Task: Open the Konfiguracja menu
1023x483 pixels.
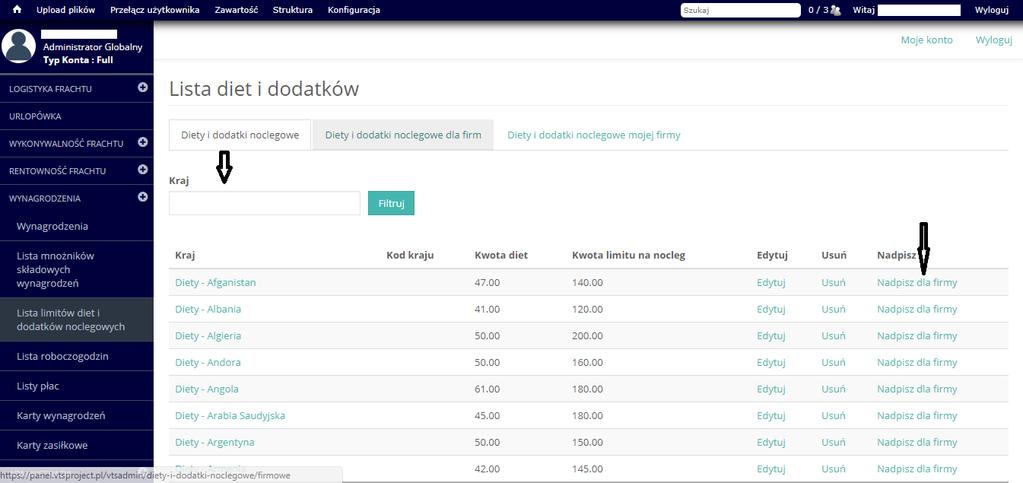Action: coord(354,10)
